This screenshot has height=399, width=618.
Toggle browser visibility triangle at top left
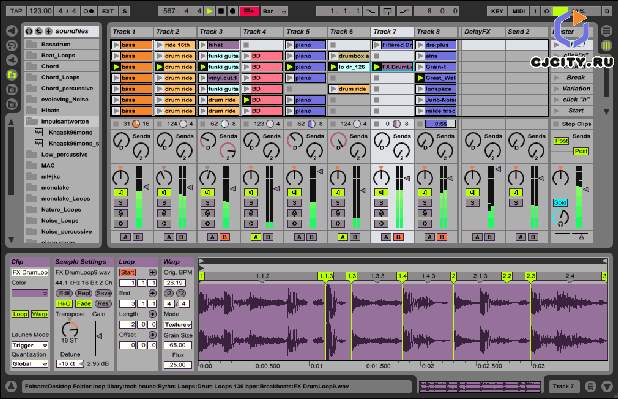pos(12,31)
